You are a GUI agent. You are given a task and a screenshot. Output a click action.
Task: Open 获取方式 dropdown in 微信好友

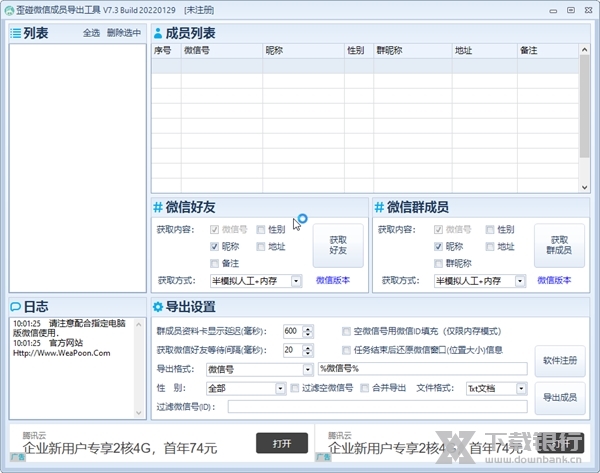pos(296,281)
